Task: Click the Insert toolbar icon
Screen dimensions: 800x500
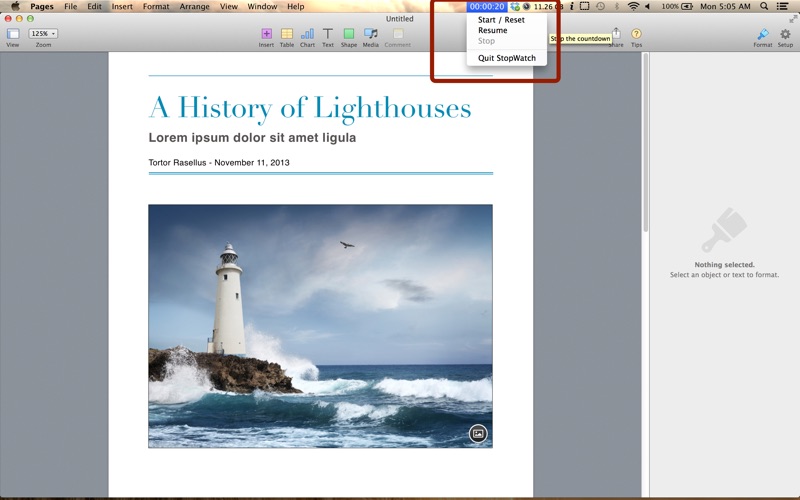Action: click(266, 34)
